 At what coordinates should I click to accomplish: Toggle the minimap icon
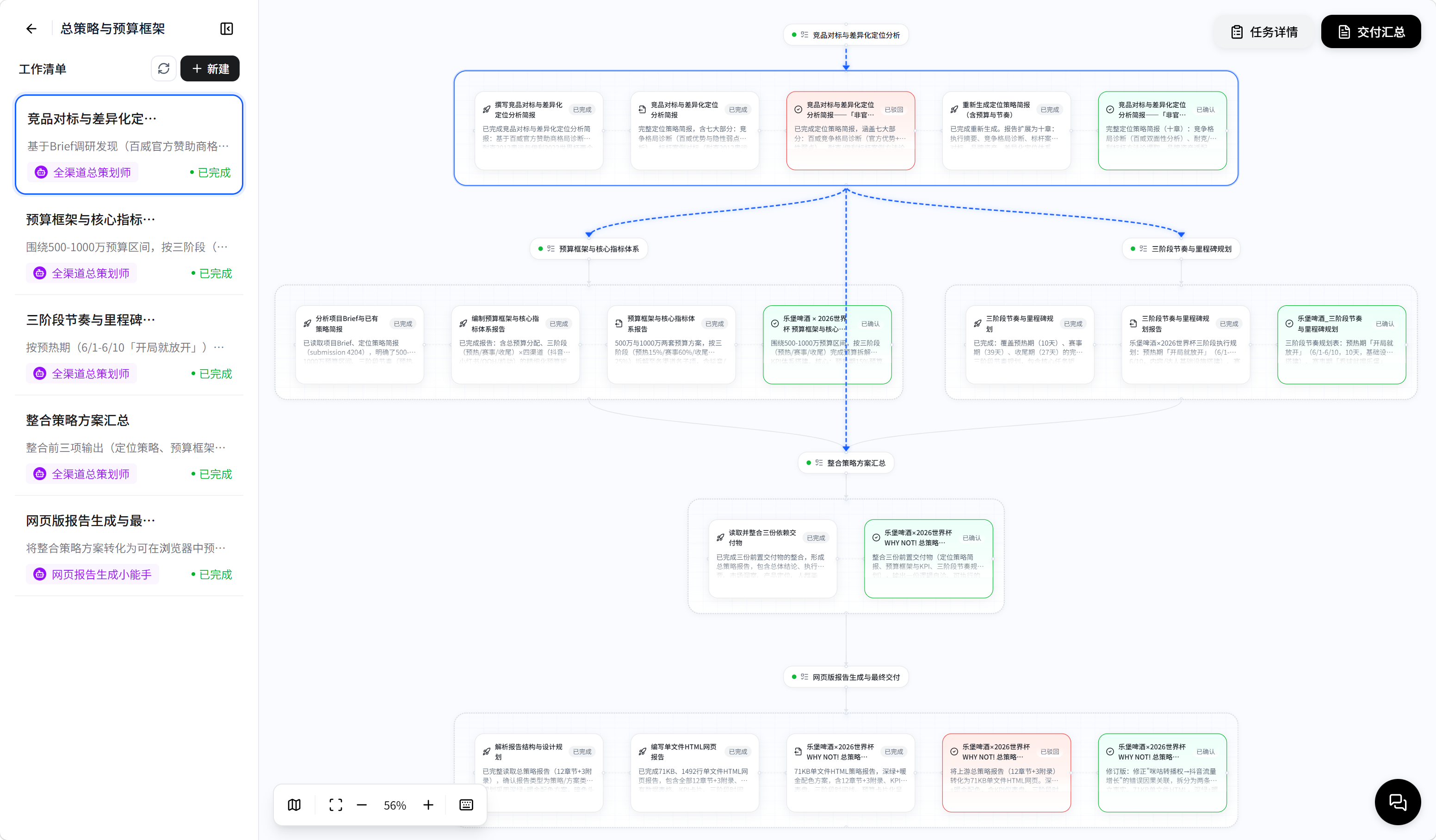coord(294,805)
